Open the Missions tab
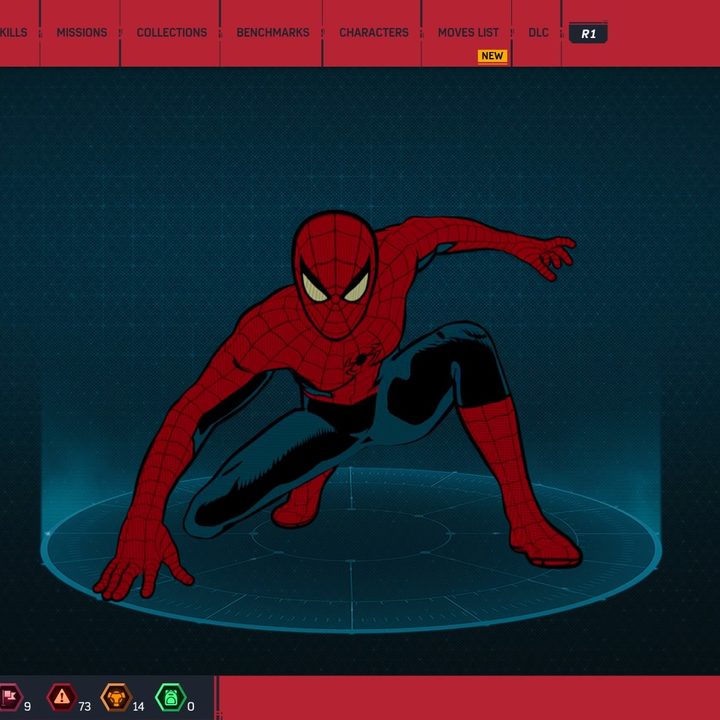 click(82, 33)
